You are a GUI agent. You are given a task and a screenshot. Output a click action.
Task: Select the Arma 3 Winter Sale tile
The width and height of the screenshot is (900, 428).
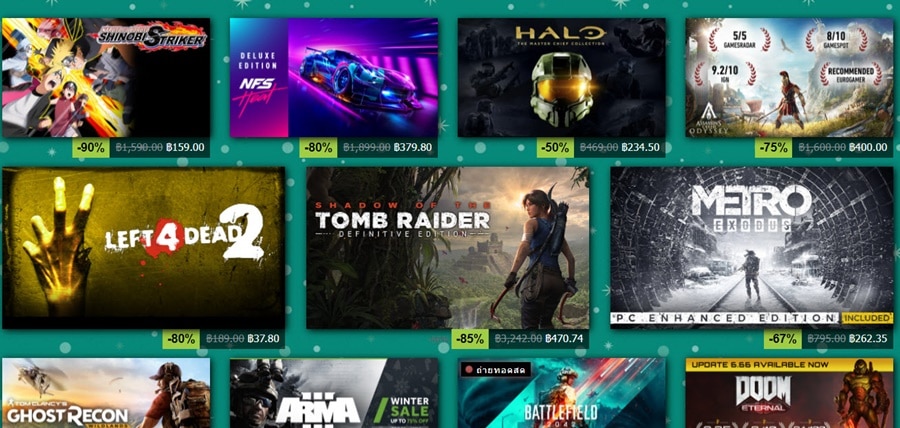334,393
